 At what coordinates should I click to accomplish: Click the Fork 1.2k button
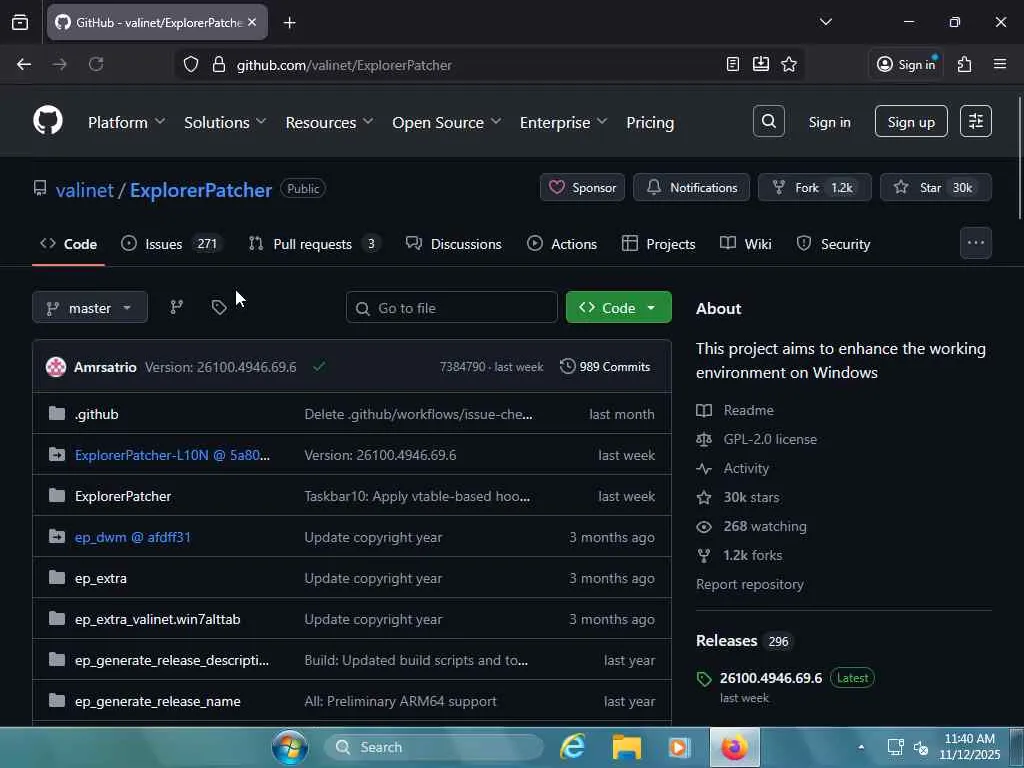pos(814,187)
